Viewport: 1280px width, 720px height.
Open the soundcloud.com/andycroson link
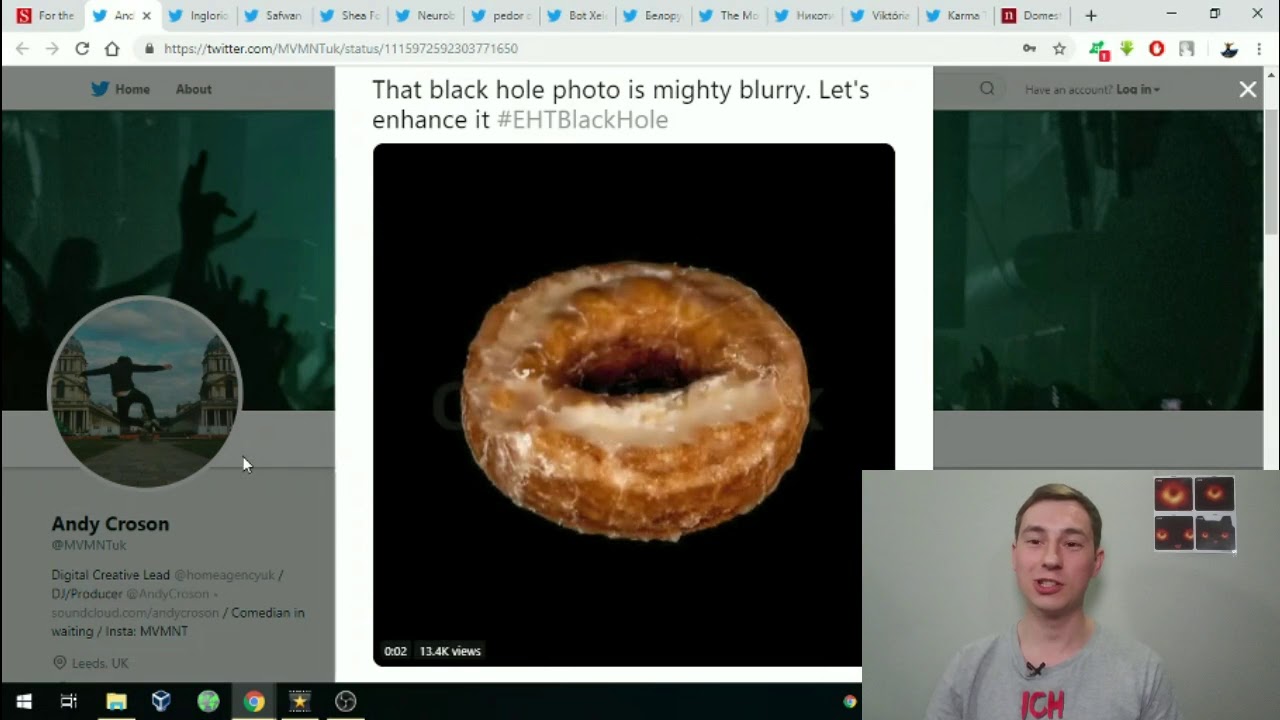pyautogui.click(x=135, y=613)
